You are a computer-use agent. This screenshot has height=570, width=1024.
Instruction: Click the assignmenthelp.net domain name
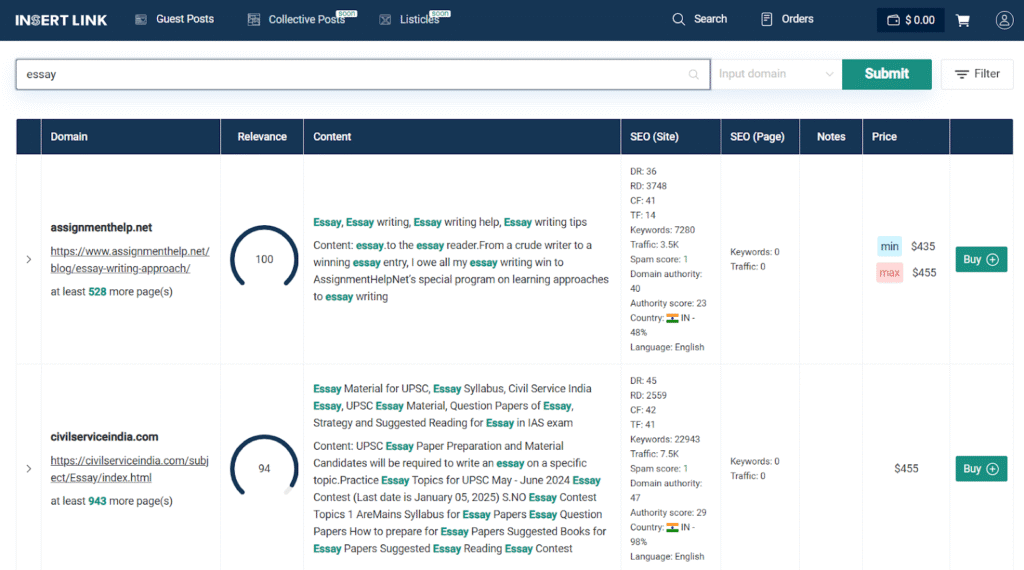(101, 227)
